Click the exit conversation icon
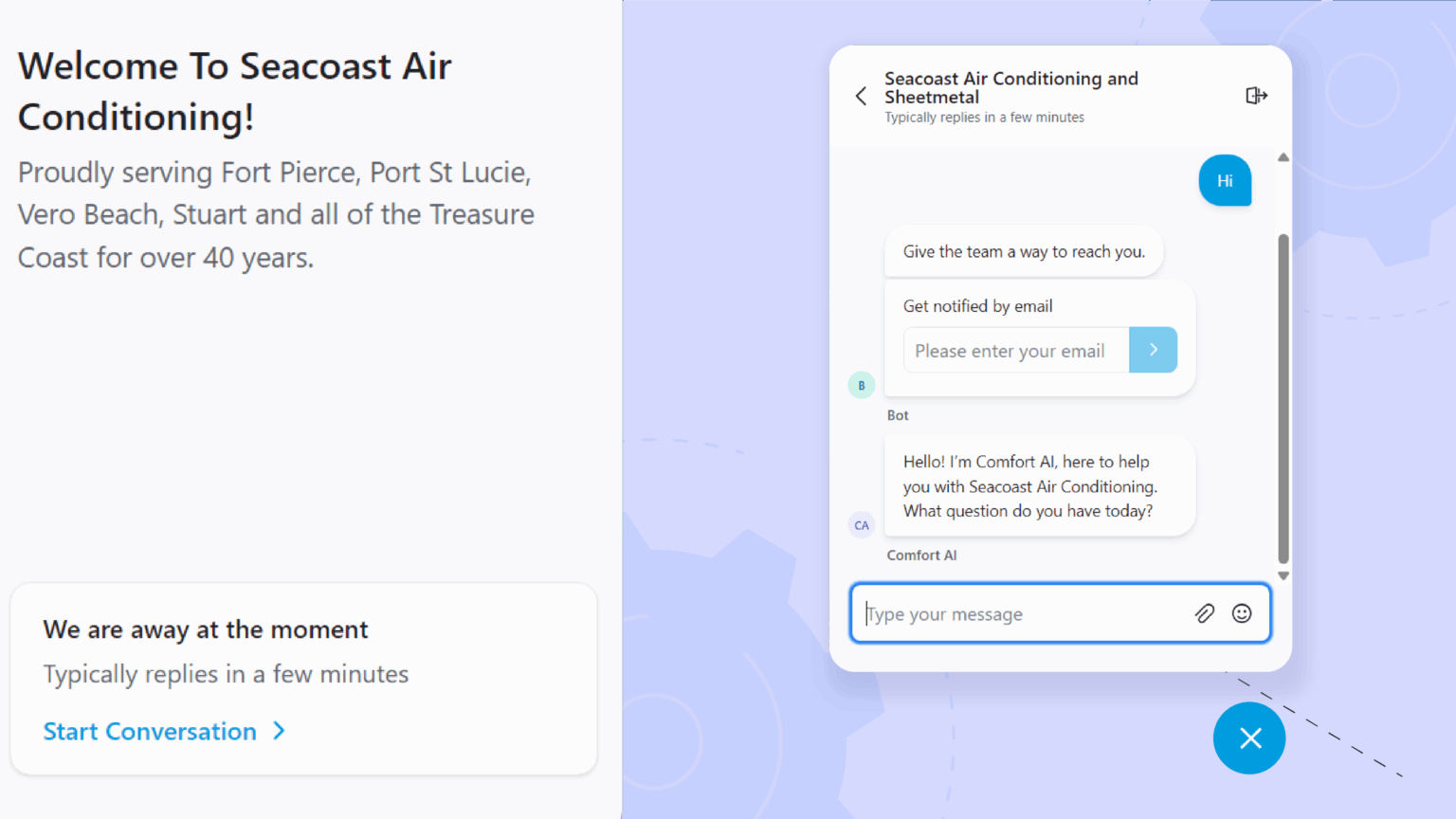The height and width of the screenshot is (819, 1456). tap(1256, 96)
